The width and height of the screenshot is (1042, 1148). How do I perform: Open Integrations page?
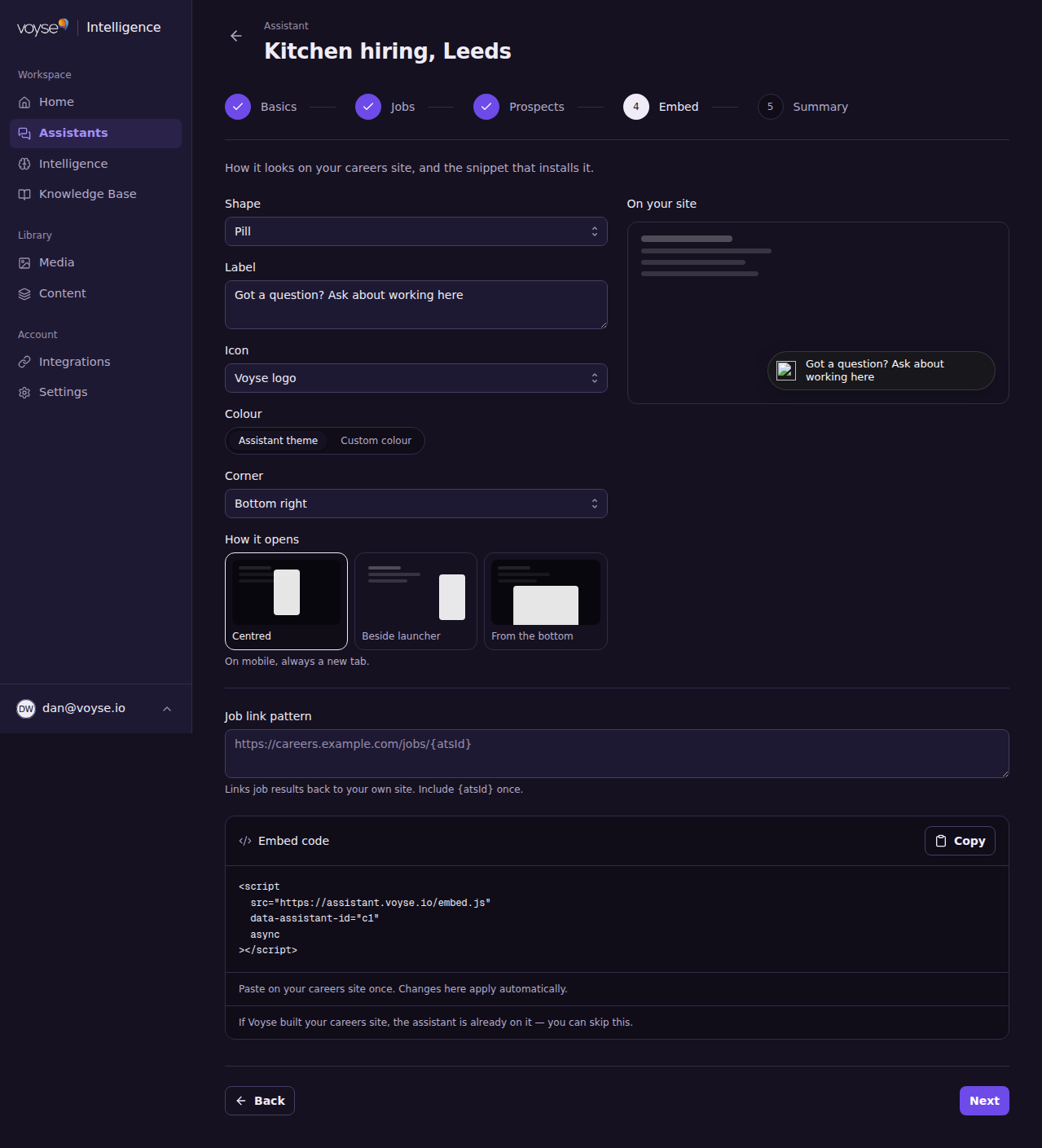click(x=95, y=362)
